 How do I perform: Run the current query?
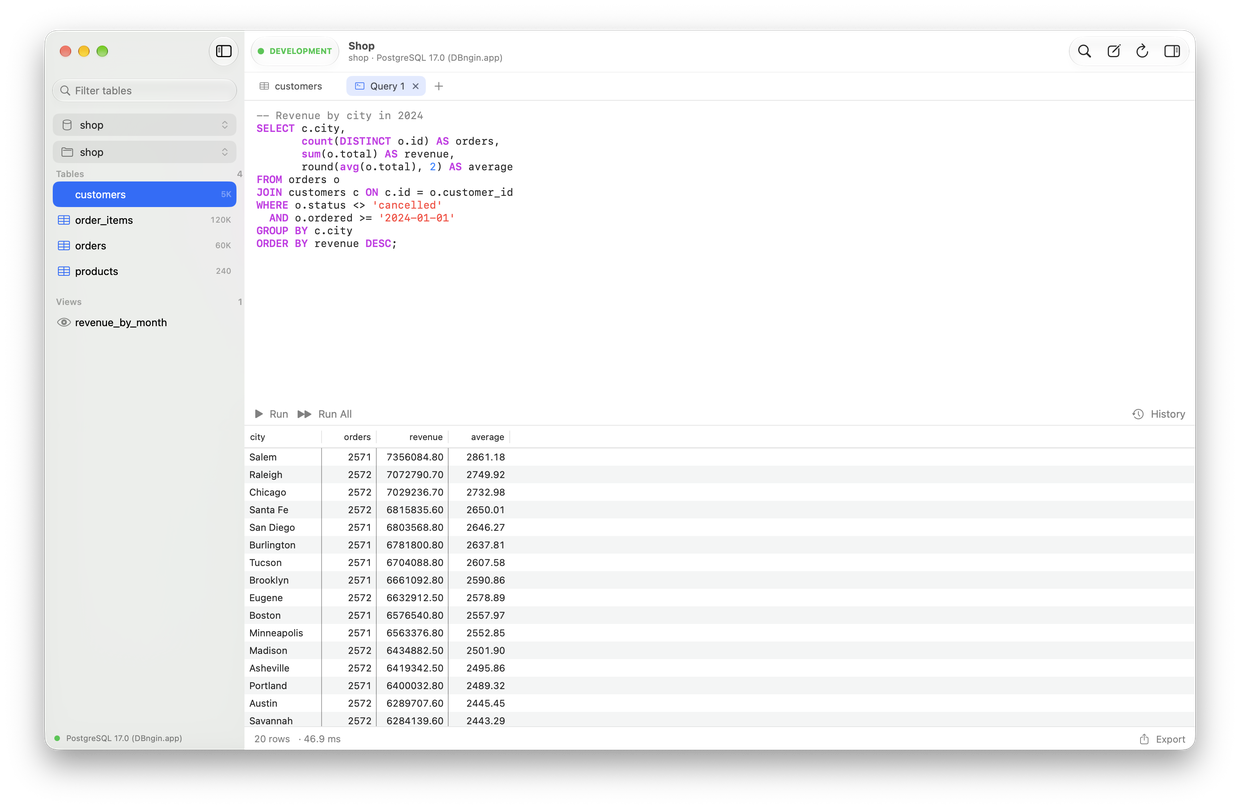click(271, 414)
